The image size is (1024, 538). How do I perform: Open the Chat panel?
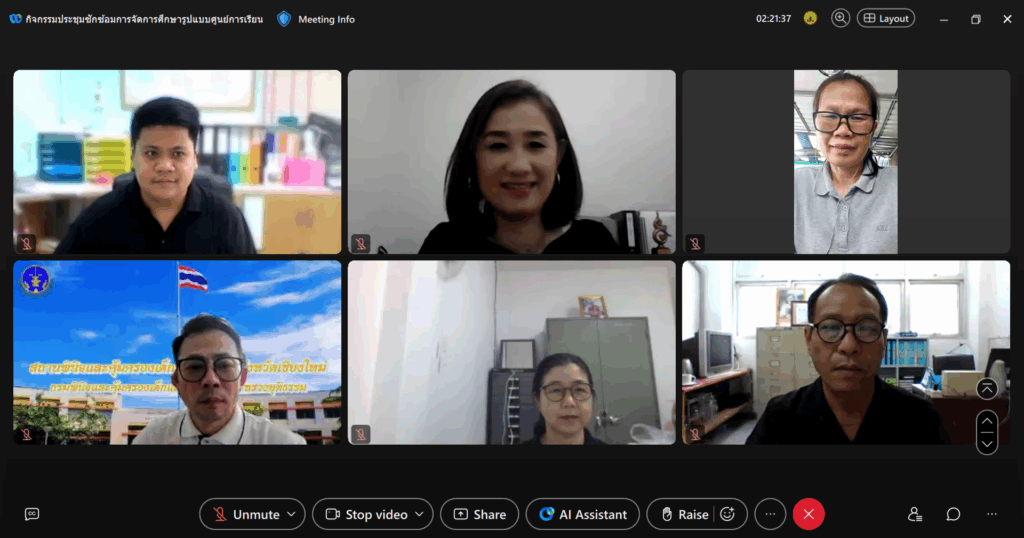click(x=953, y=514)
